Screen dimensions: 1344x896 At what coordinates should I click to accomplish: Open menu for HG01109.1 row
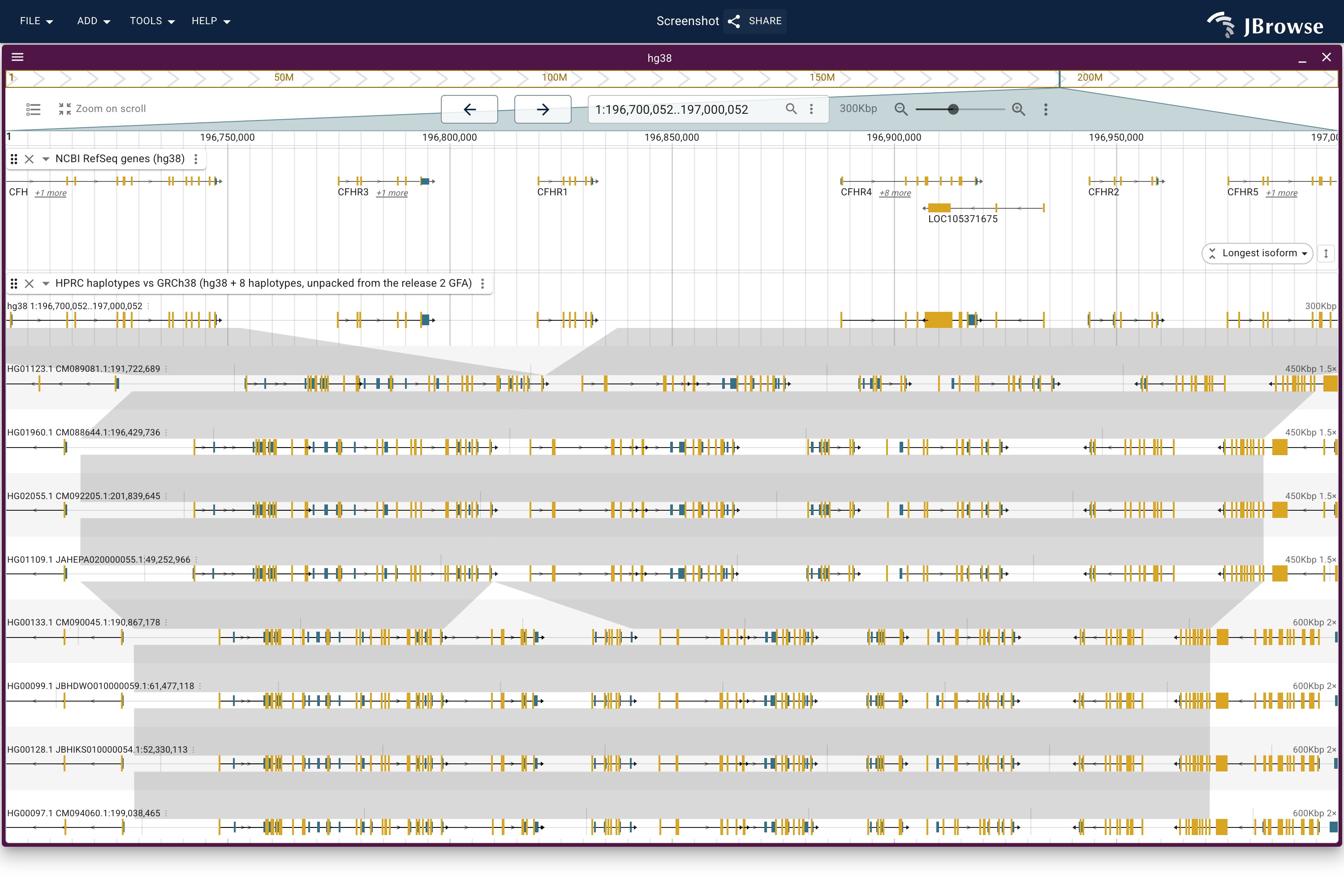(196, 560)
